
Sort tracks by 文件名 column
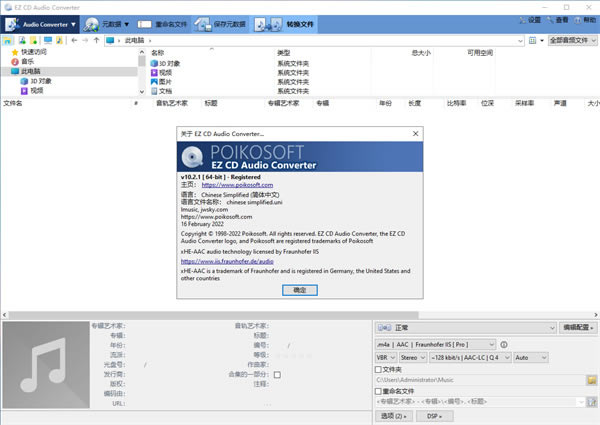[13, 103]
